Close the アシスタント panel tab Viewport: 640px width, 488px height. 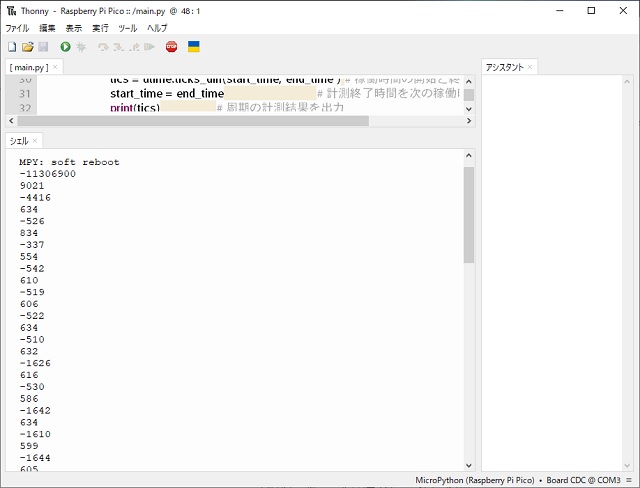tap(531, 68)
